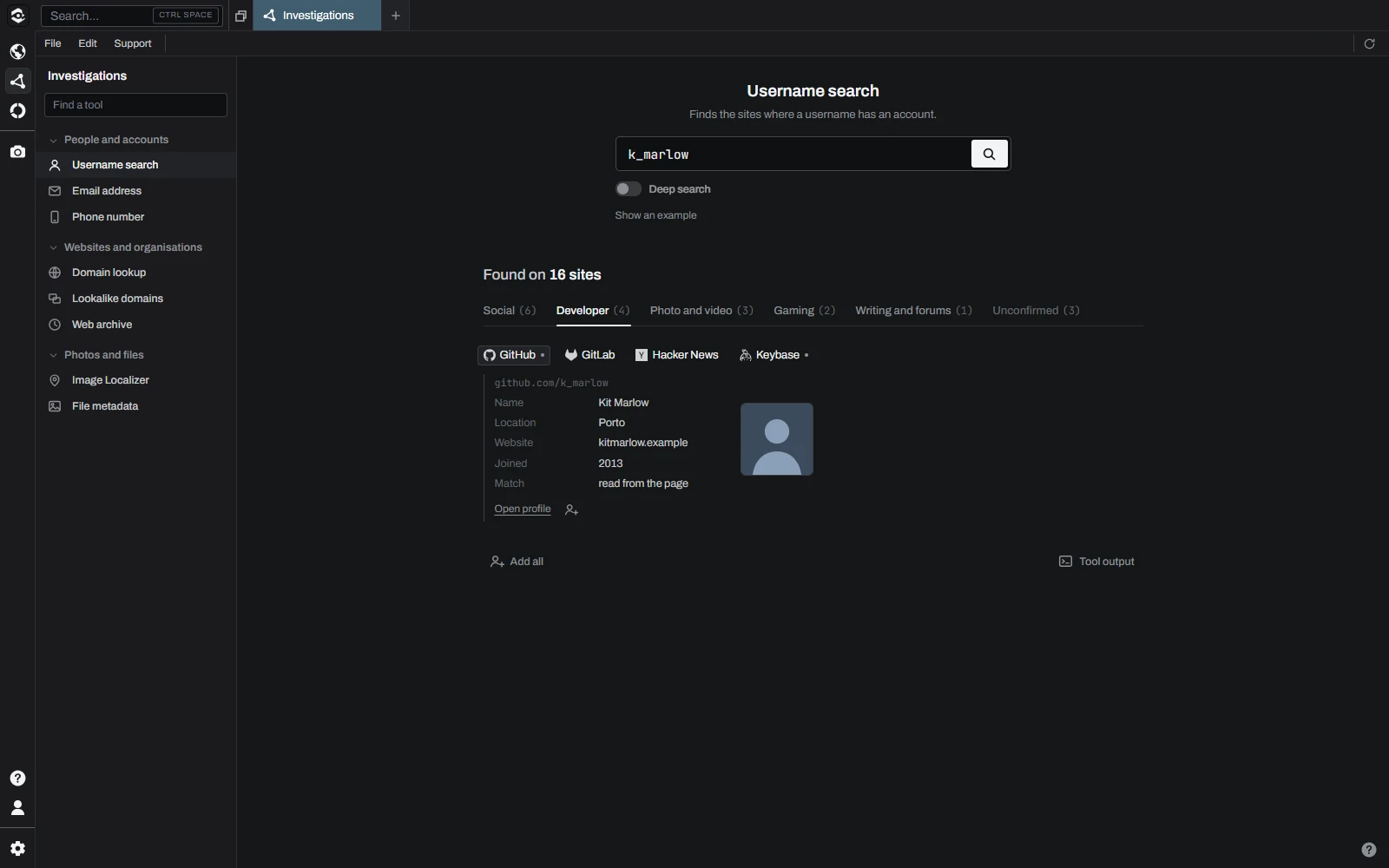Click the help icon at bottom-right corner
The image size is (1389, 868).
(1369, 850)
